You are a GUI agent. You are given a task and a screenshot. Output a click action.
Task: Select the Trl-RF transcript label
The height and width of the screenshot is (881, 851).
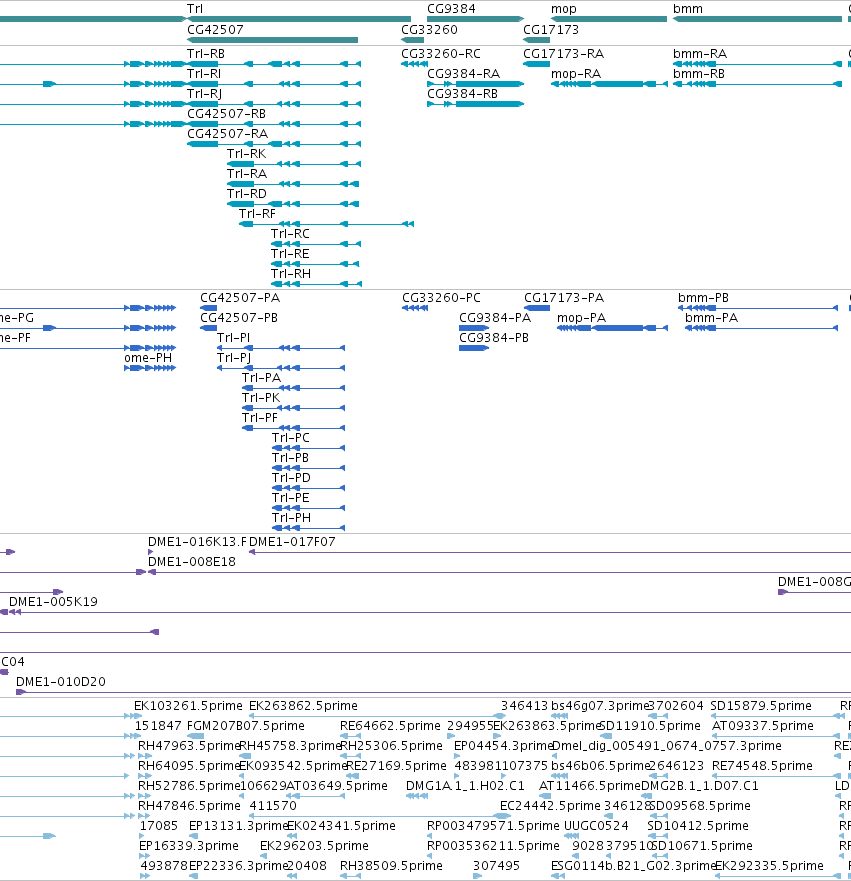click(257, 214)
